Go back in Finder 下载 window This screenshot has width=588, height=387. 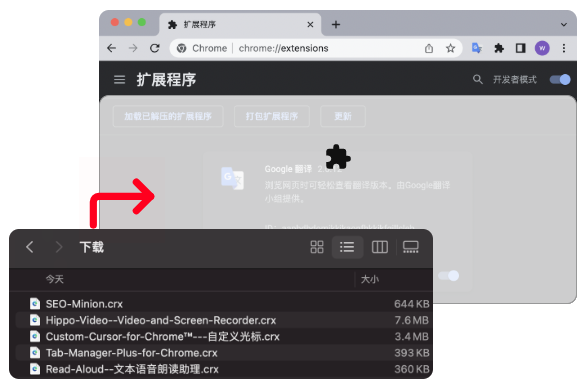click(x=30, y=247)
